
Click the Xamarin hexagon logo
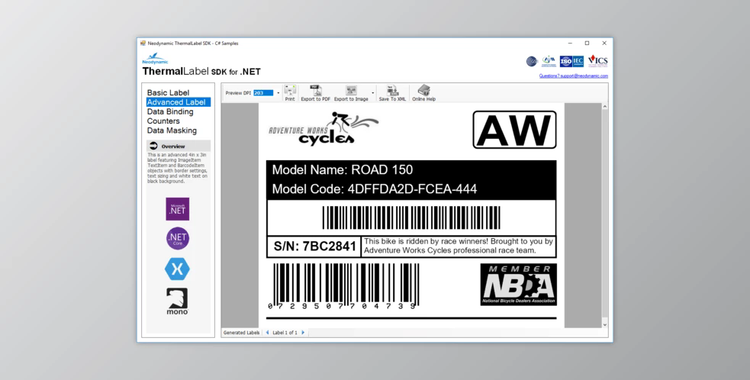tap(177, 269)
